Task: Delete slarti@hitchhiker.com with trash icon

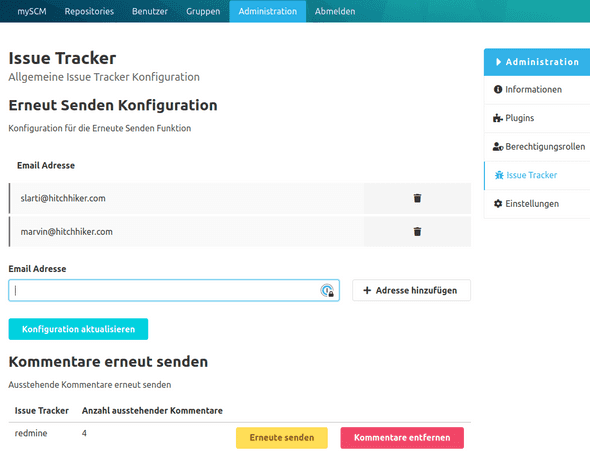Action: (417, 198)
